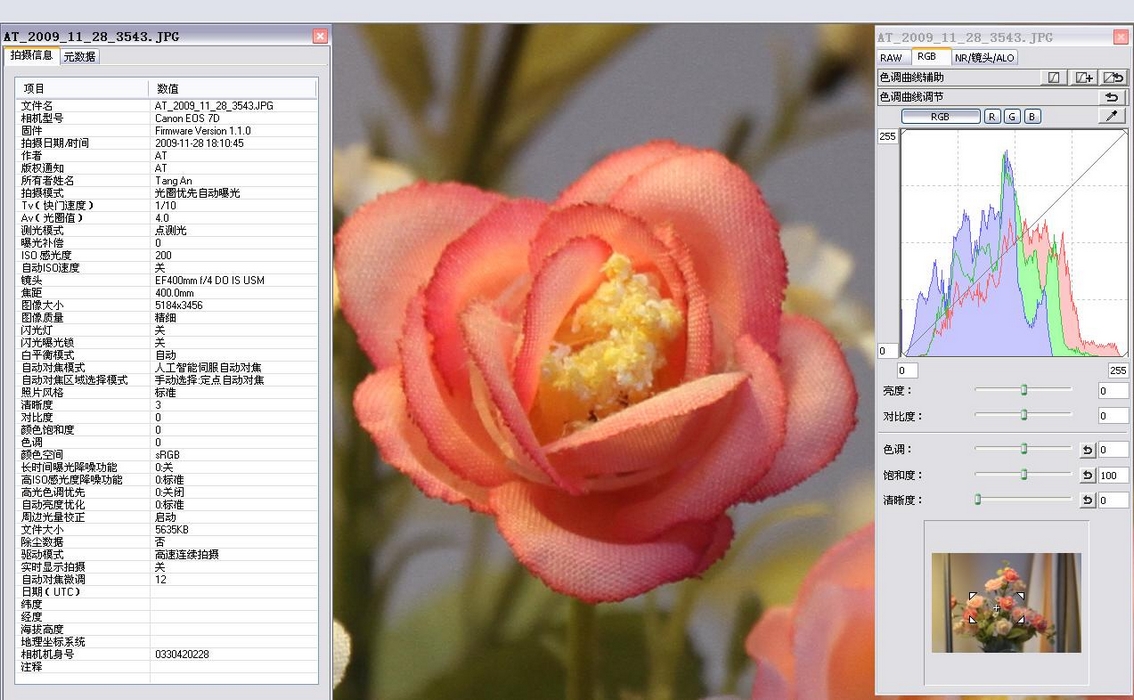Click the 数值 column header
1134x700 pixels.
point(168,88)
